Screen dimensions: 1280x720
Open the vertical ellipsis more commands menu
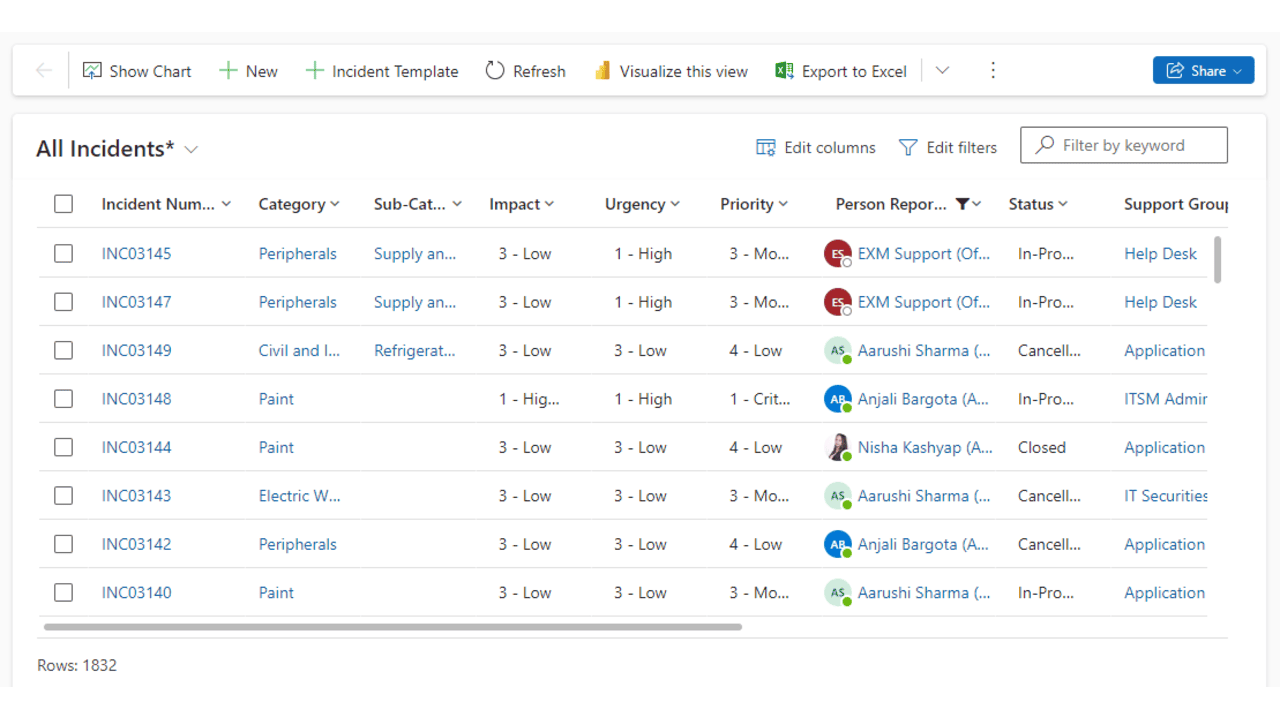(992, 70)
